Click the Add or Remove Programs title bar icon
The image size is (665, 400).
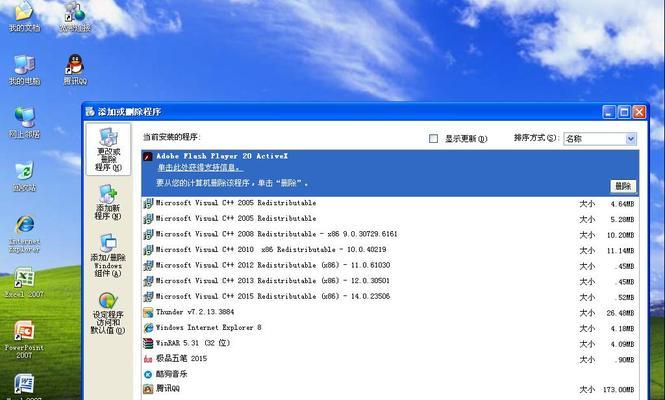(x=89, y=112)
